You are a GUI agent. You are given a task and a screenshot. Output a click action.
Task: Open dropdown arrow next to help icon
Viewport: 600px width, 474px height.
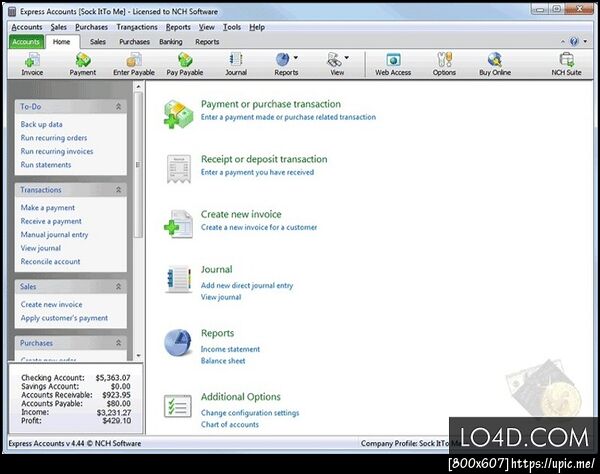pyautogui.click(x=585, y=41)
